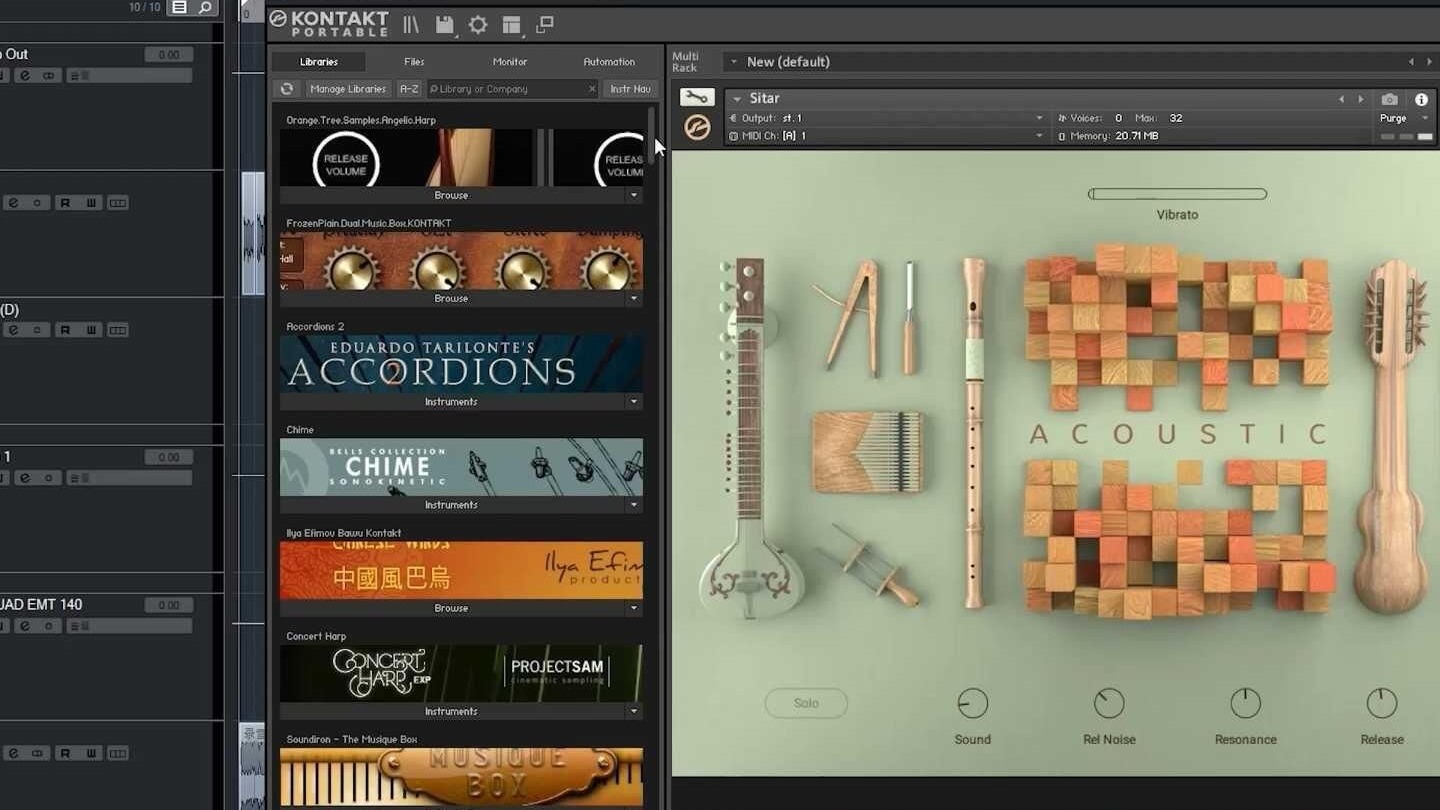Toggle Read automation on the (D) track
The width and height of the screenshot is (1440, 810).
65,330
